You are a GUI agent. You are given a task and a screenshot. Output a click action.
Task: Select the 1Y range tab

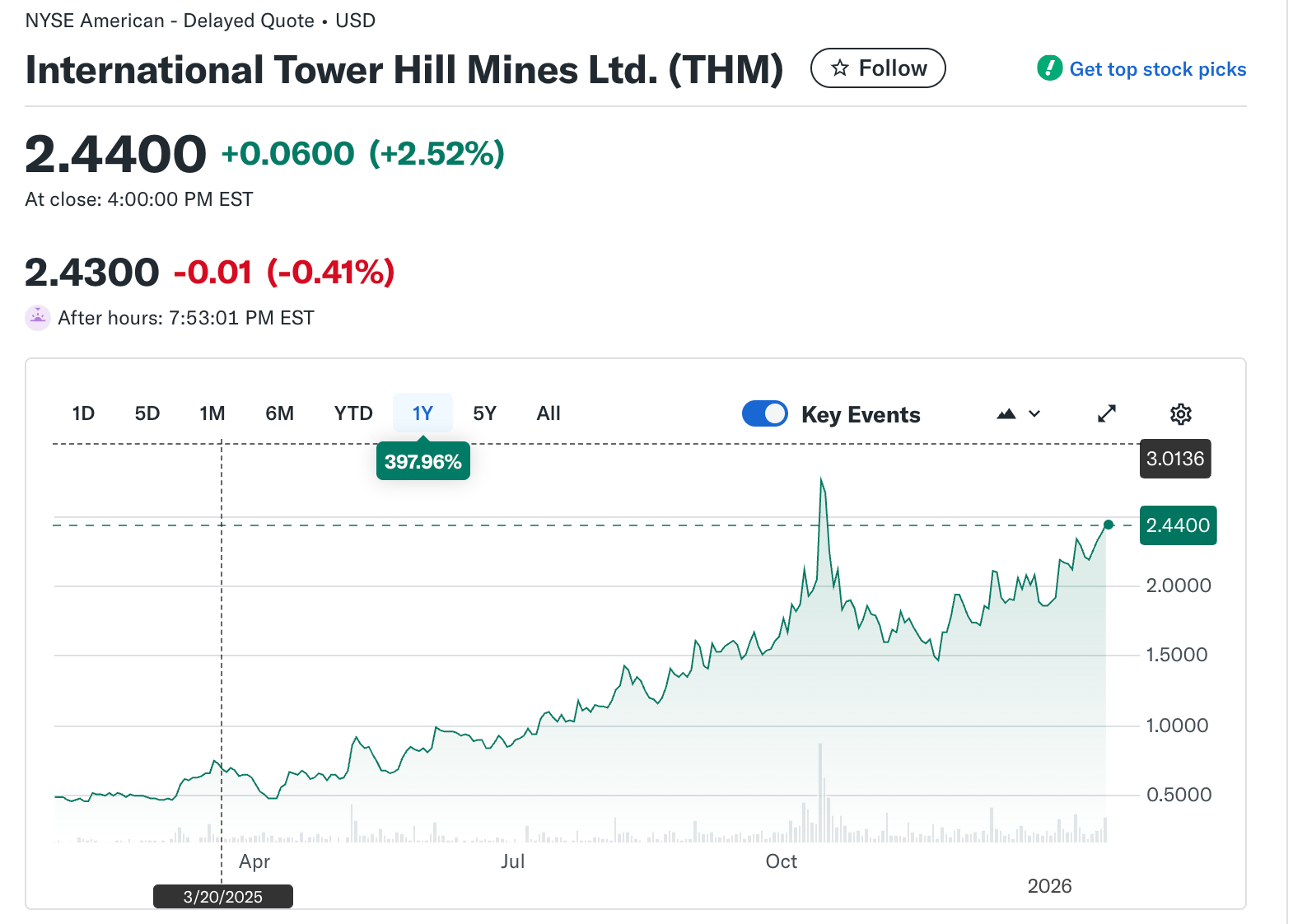pyautogui.click(x=422, y=413)
